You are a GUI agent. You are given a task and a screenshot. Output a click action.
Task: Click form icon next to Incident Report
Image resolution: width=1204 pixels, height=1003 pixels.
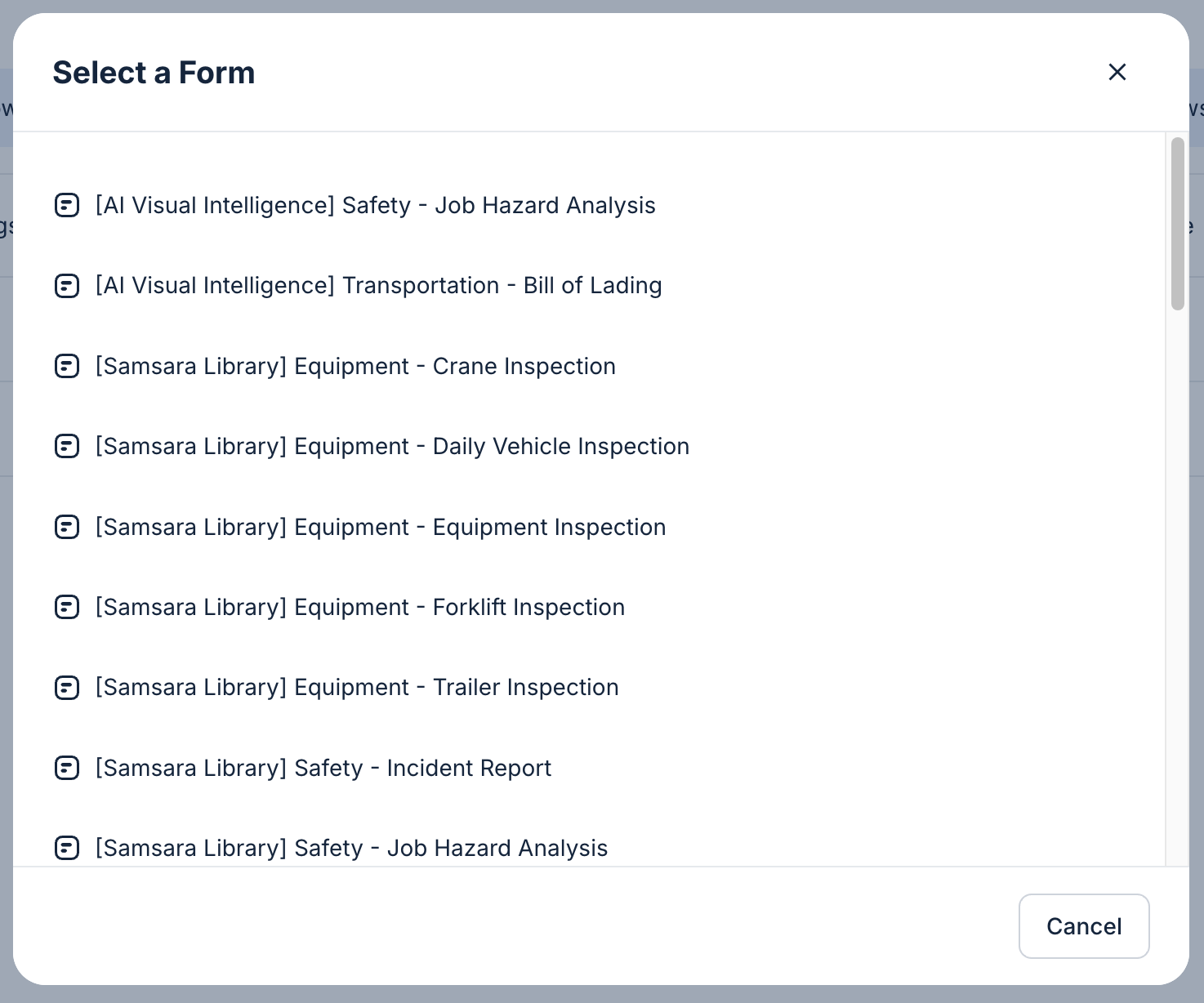tap(67, 768)
